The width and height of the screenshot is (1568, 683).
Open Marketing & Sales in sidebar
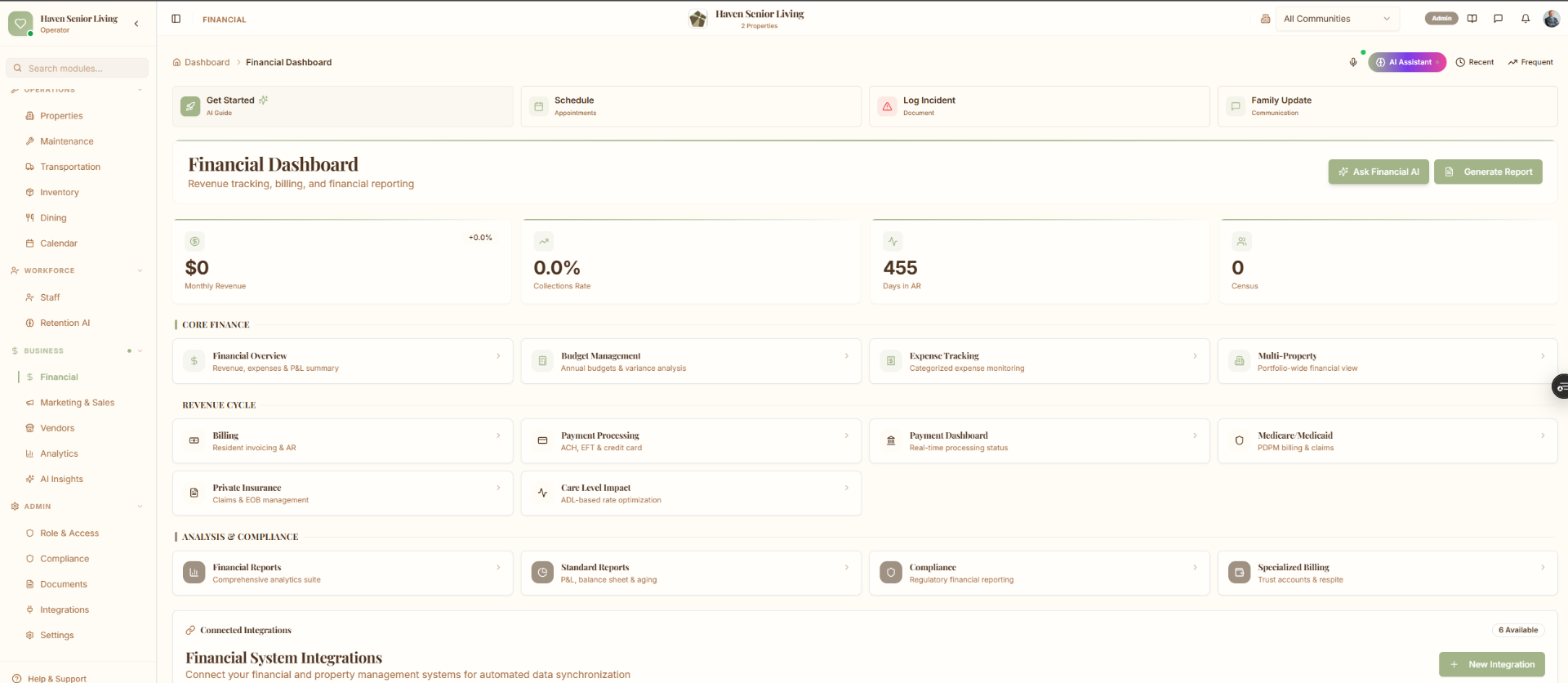pyautogui.click(x=78, y=403)
